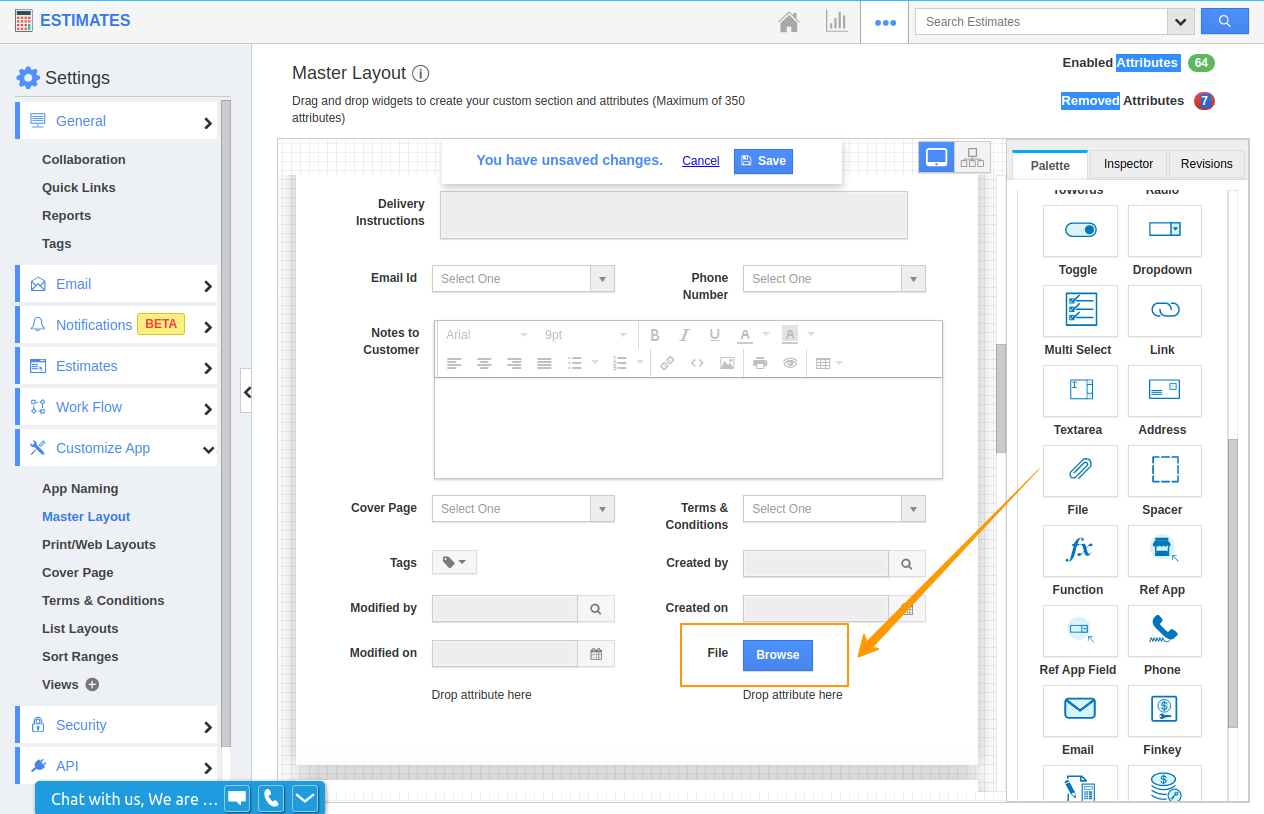Select the Phone widget icon in palette
Viewport: 1264px width, 814px height.
(x=1164, y=631)
